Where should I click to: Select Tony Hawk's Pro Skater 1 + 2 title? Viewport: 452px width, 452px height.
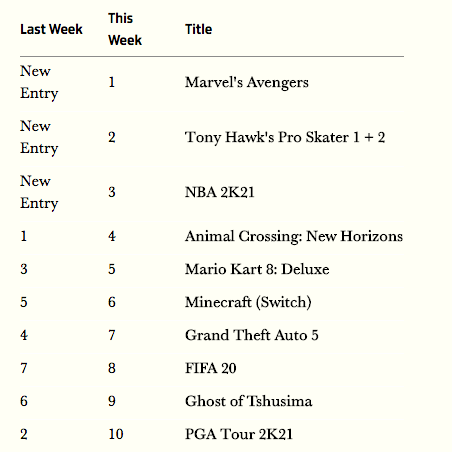pos(285,137)
